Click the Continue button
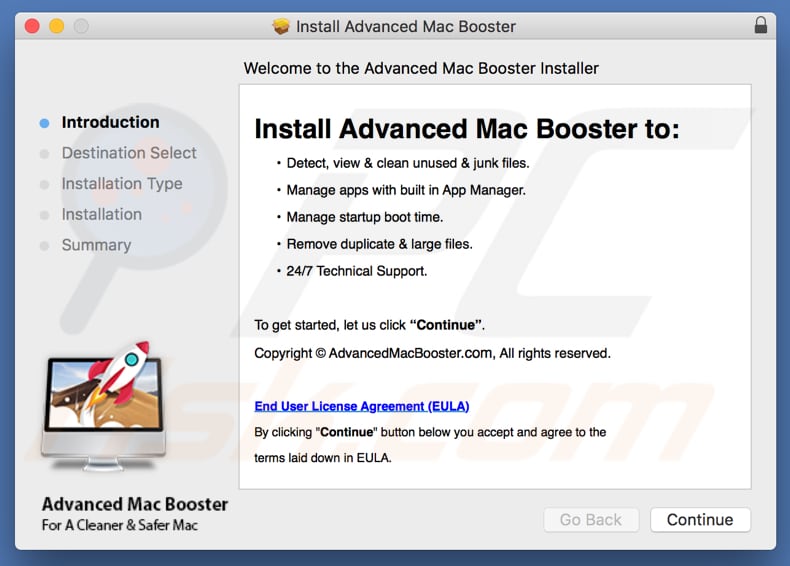The width and height of the screenshot is (790, 566). (700, 520)
